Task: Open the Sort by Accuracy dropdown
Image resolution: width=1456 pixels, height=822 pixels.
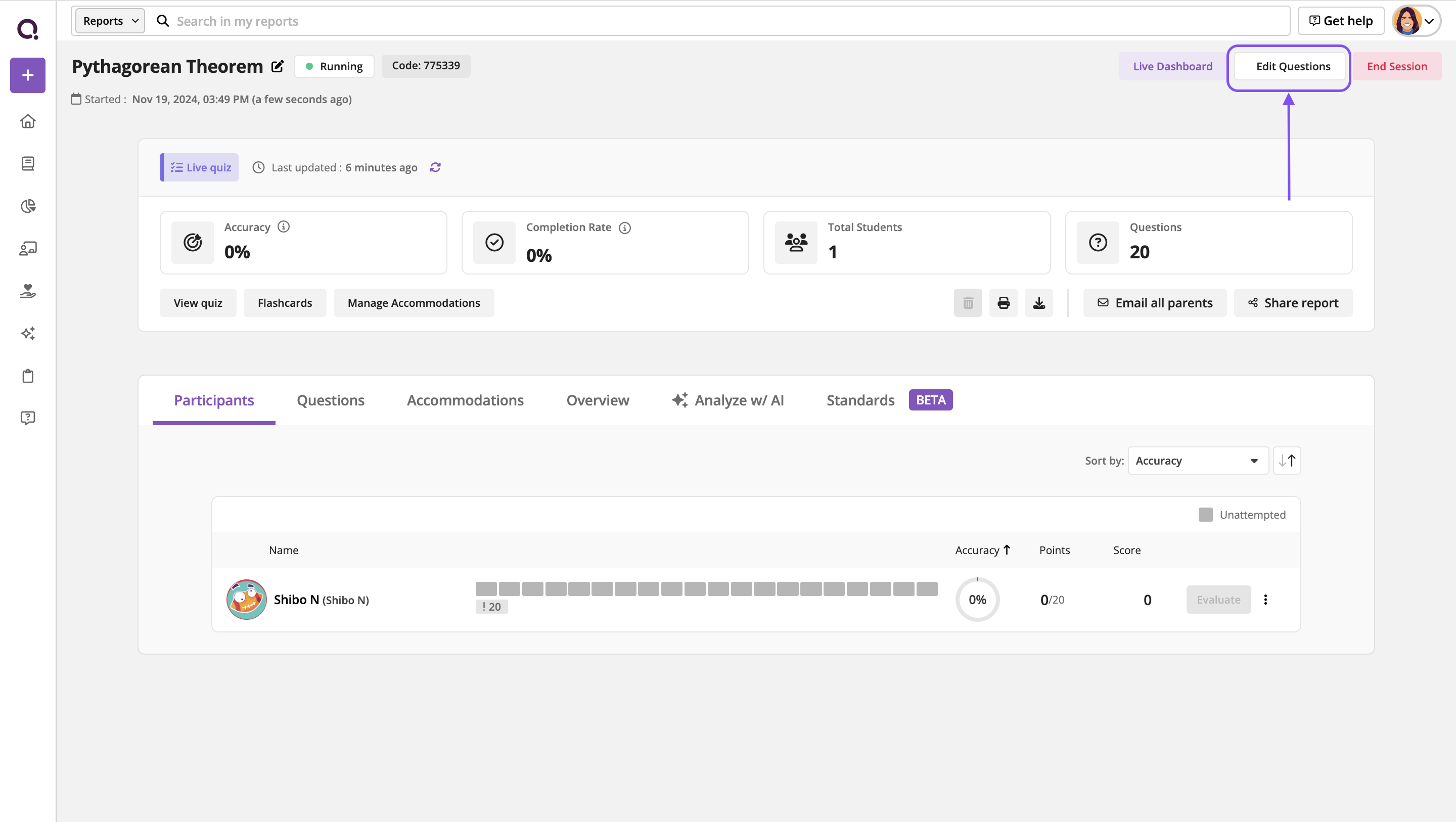Action: 1198,461
